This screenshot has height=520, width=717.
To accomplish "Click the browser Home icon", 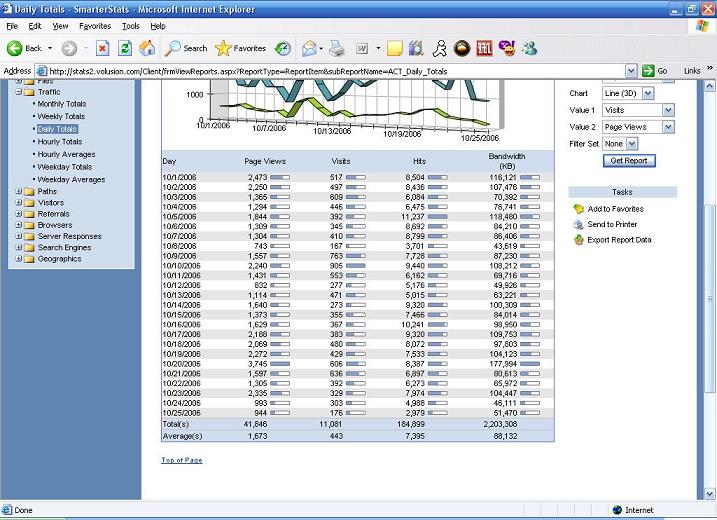I will point(147,48).
